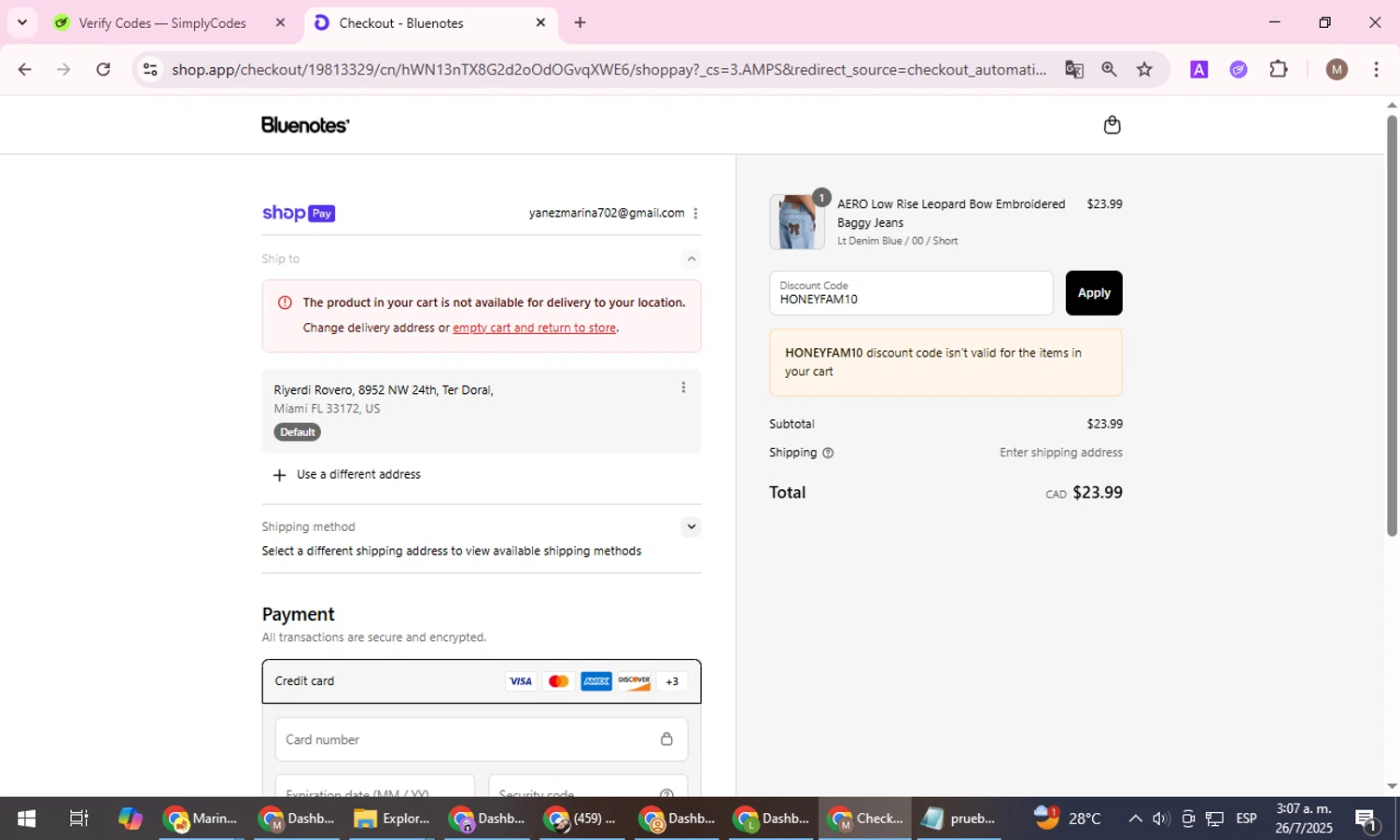Click the American Express logo

tap(596, 681)
